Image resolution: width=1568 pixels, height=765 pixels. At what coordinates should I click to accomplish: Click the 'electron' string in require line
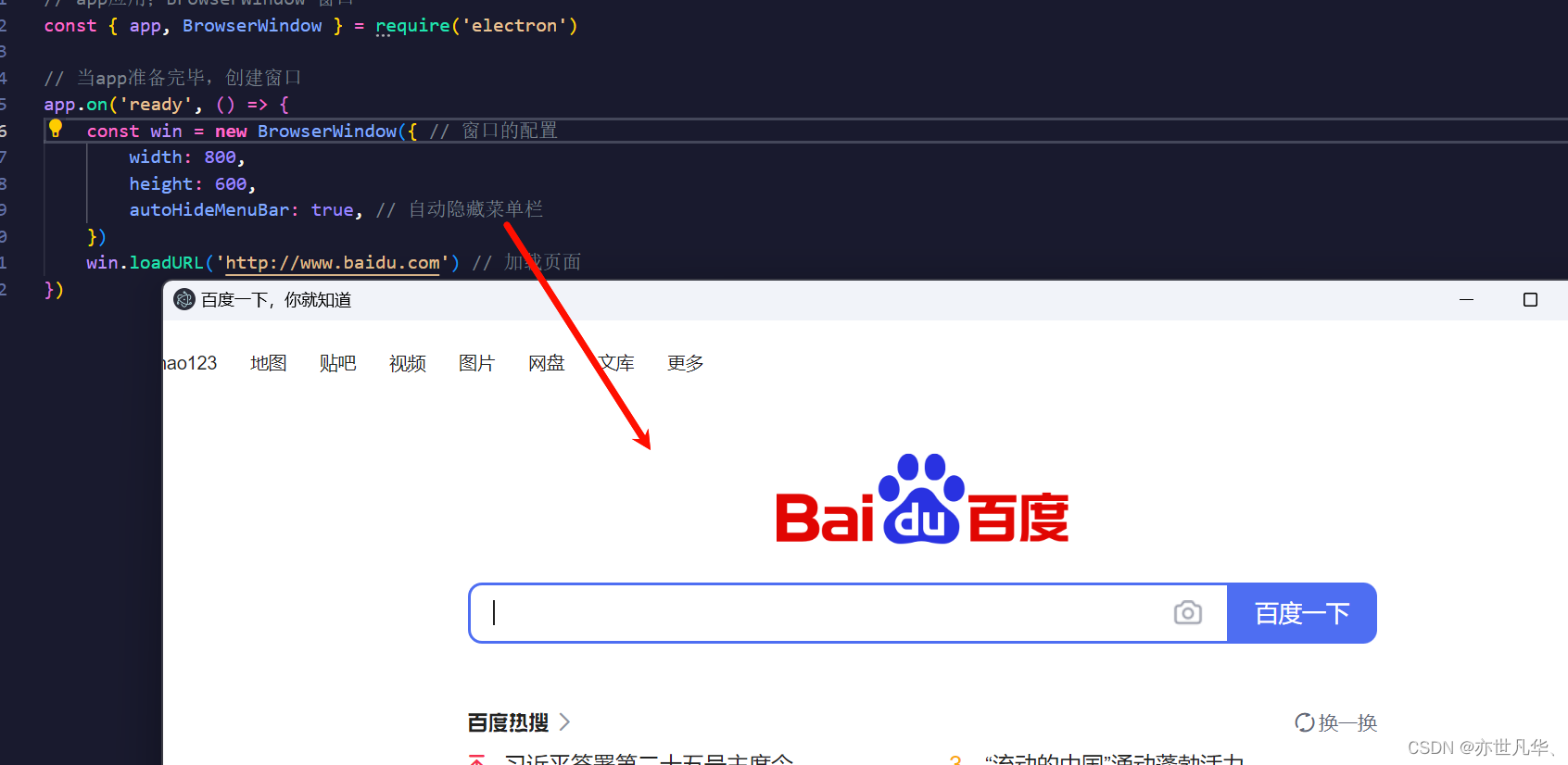coord(514,26)
